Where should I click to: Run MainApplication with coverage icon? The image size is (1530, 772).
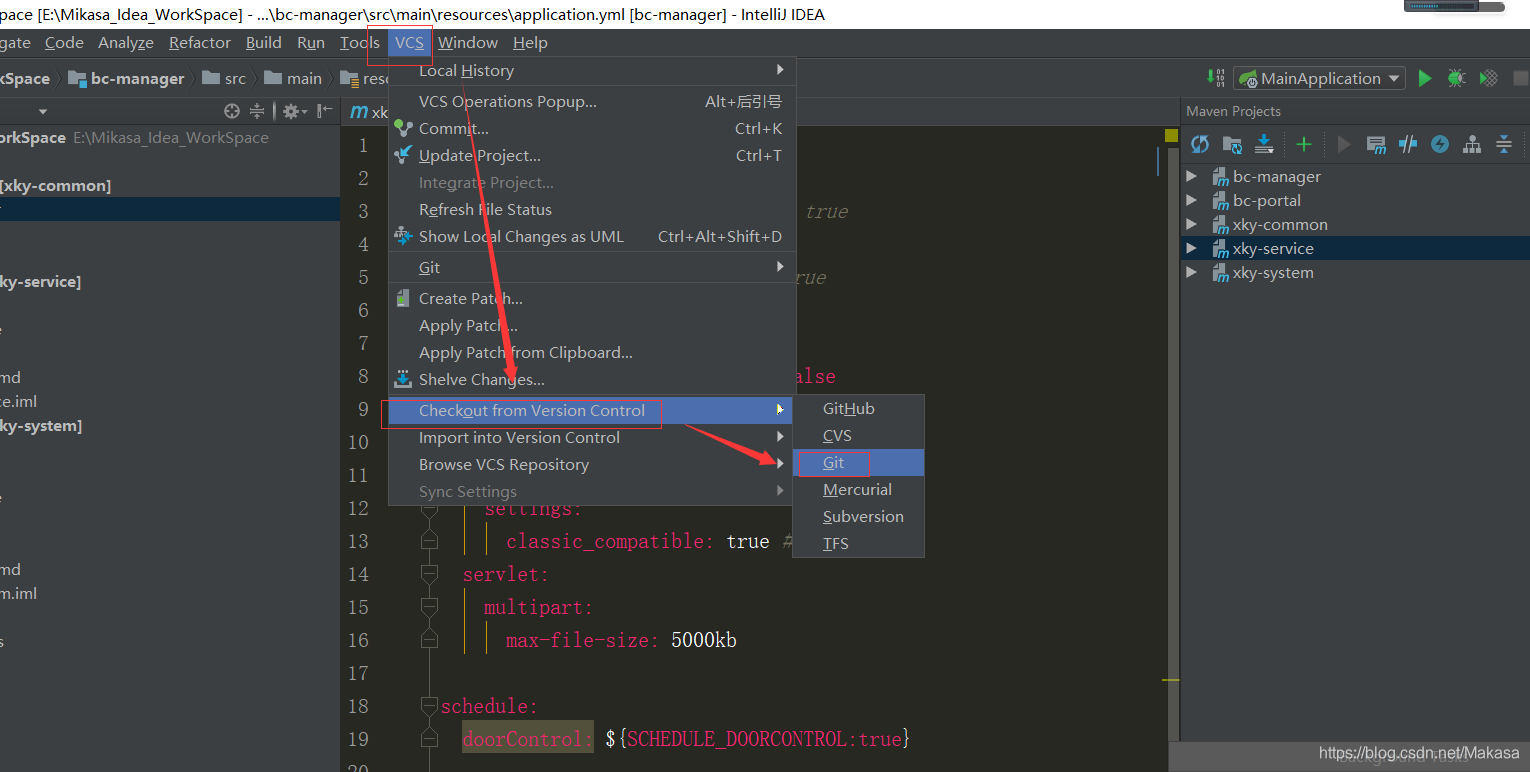(1489, 78)
